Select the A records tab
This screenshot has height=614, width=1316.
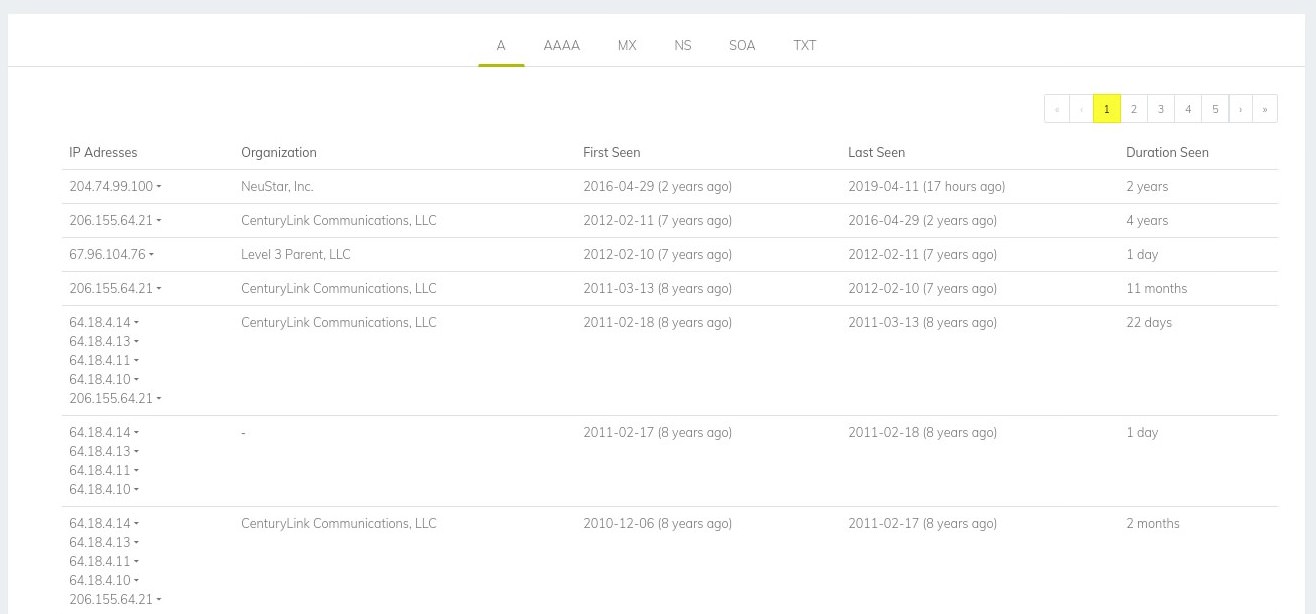tap(501, 45)
